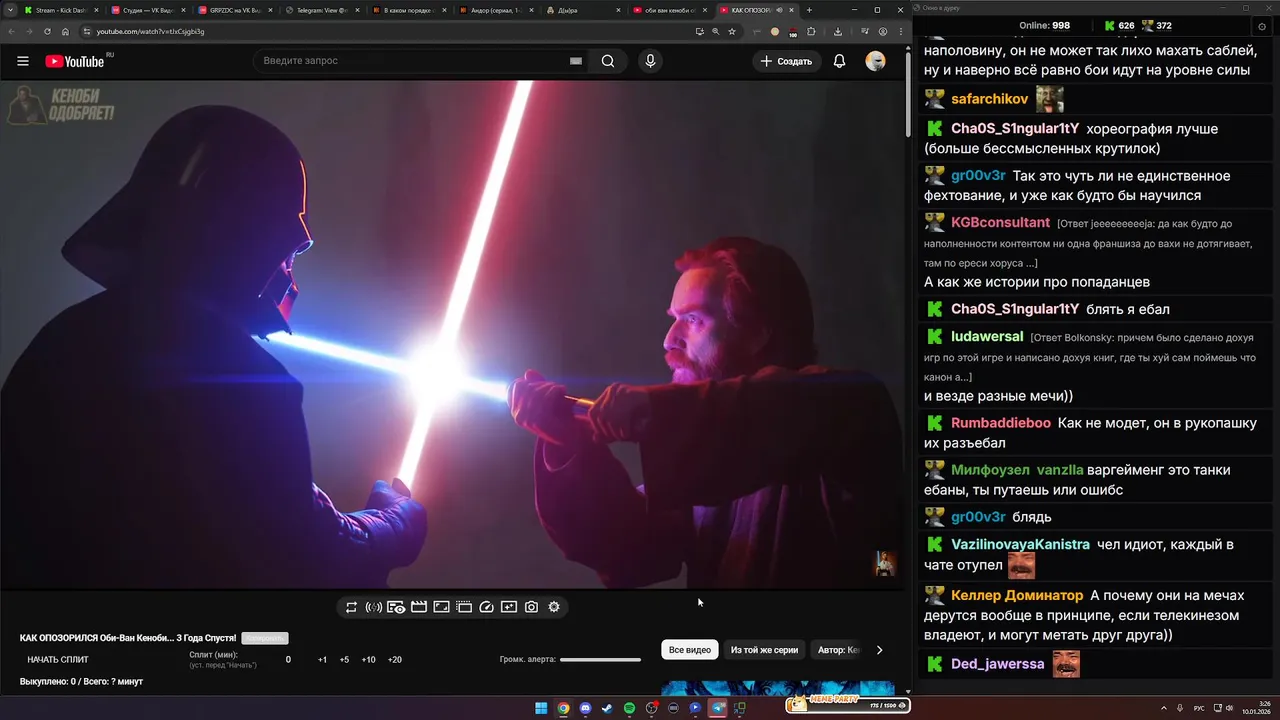Open YouTube notifications bell
Viewport: 1280px width, 720px height.
[840, 61]
